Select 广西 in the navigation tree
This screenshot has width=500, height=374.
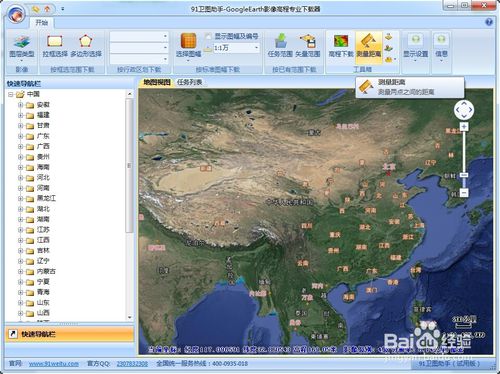tap(43, 147)
